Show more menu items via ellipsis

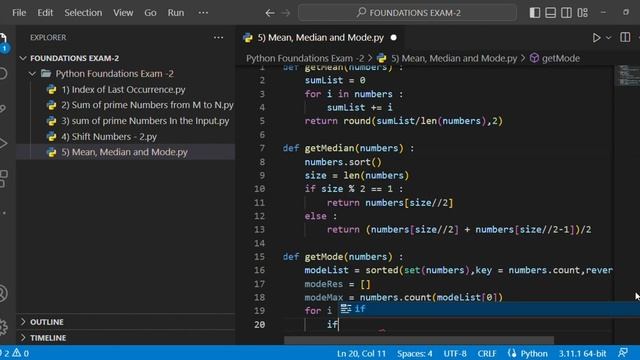203,13
